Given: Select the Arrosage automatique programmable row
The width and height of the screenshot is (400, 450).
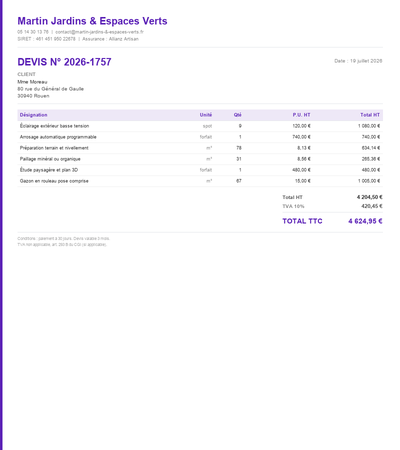Looking at the screenshot, I should [x=200, y=137].
